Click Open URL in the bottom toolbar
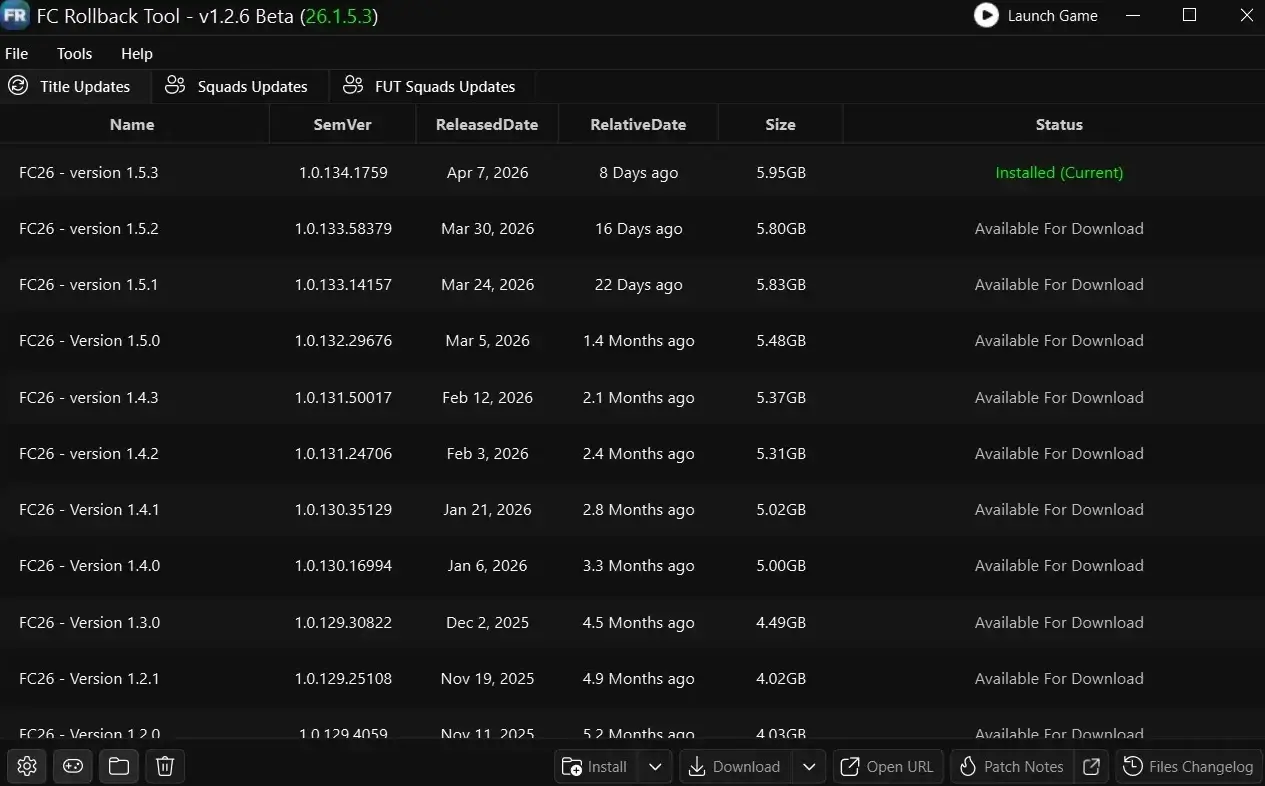Viewport: 1265px width, 786px height. pyautogui.click(x=887, y=766)
